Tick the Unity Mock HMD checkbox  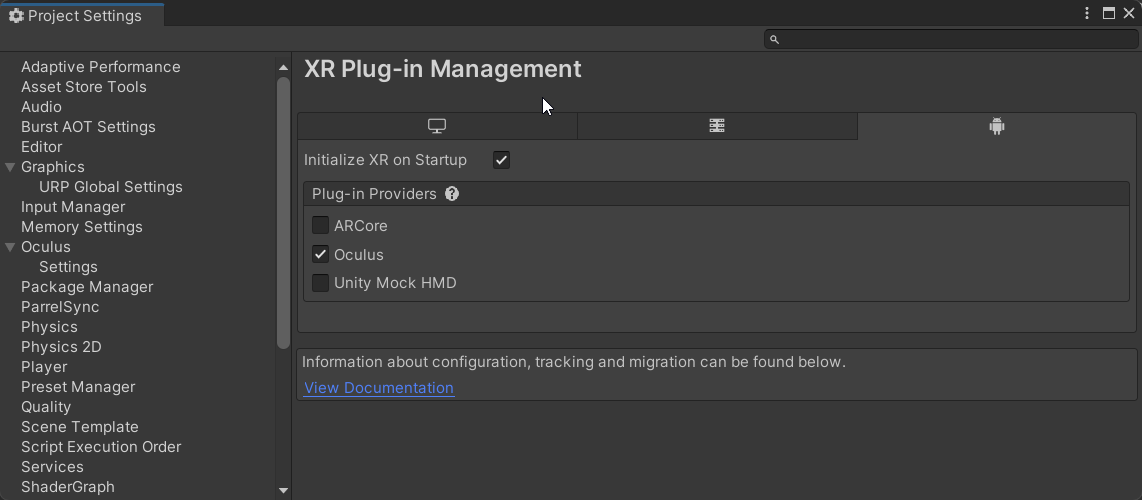(321, 283)
